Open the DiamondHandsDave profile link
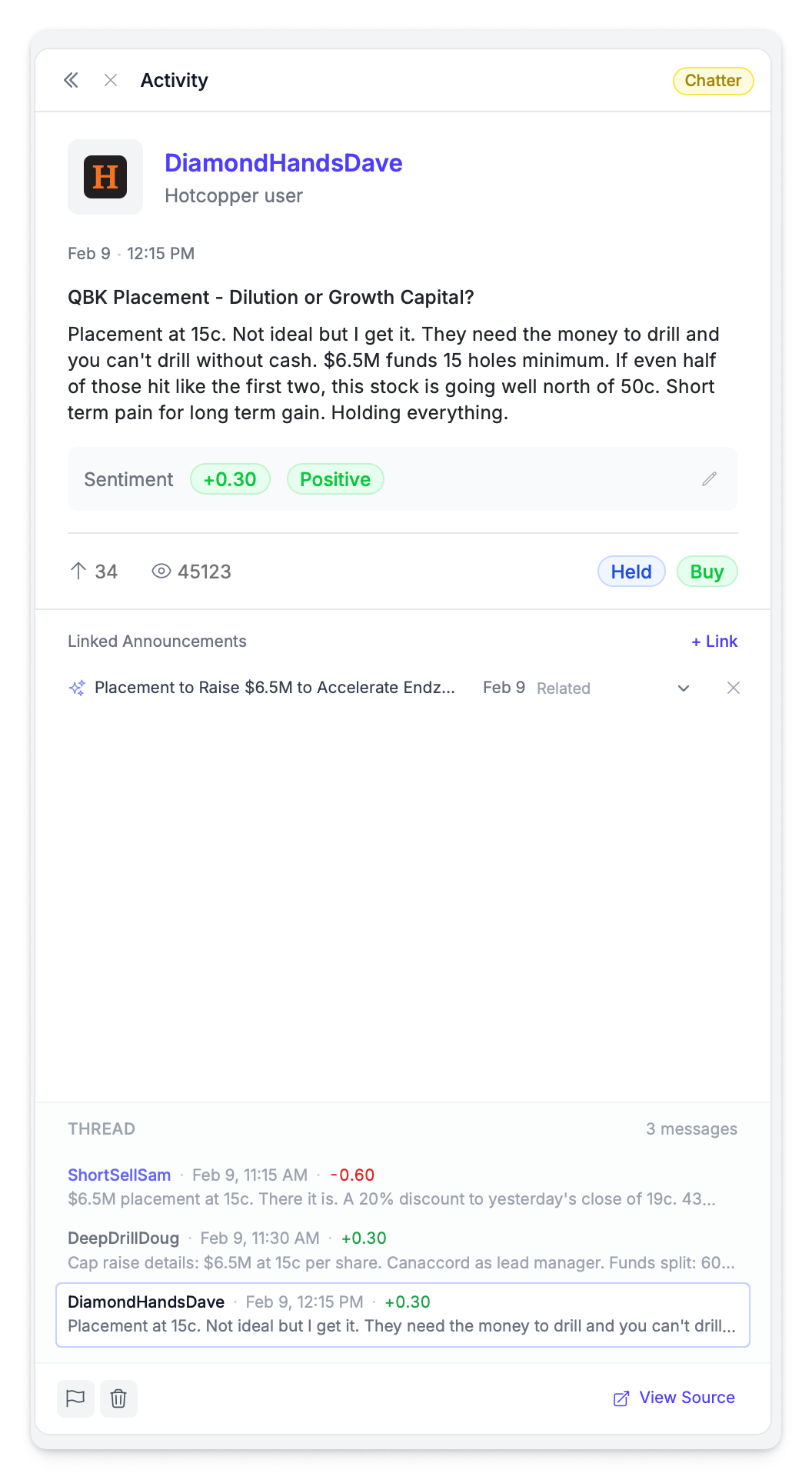This screenshot has width=812, height=1480. click(283, 163)
